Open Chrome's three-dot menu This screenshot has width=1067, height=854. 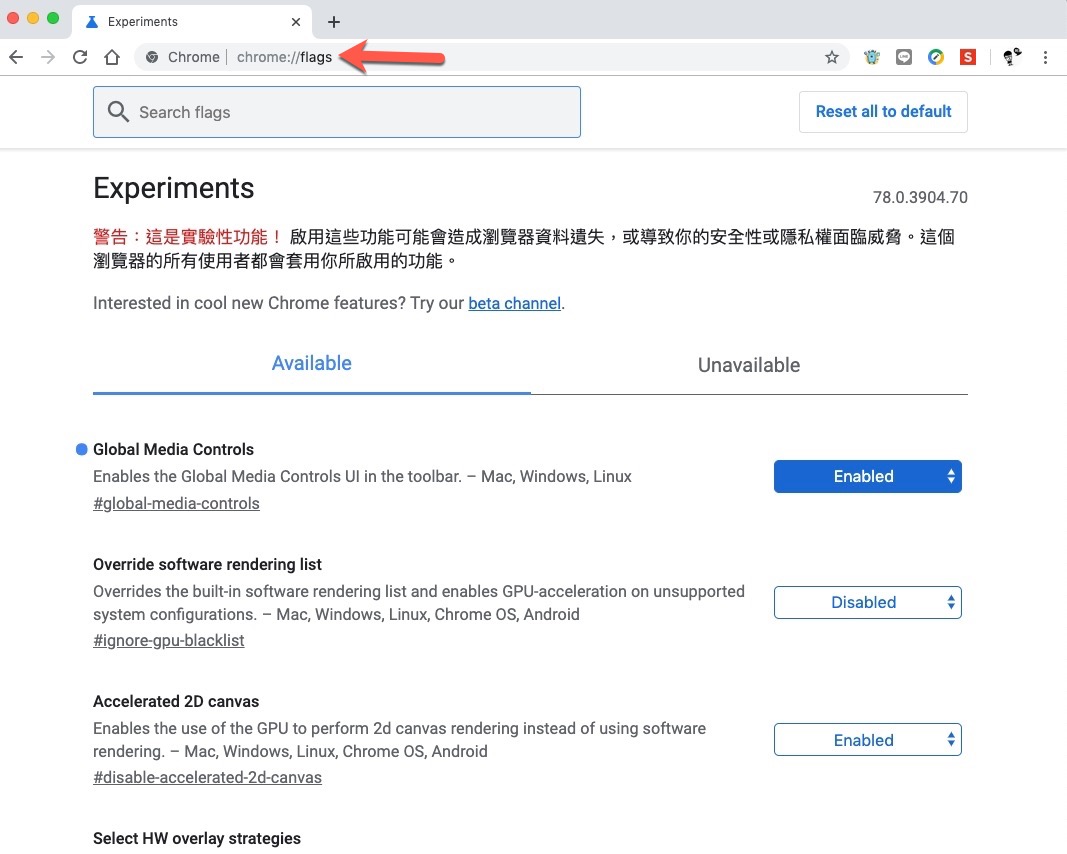1045,57
